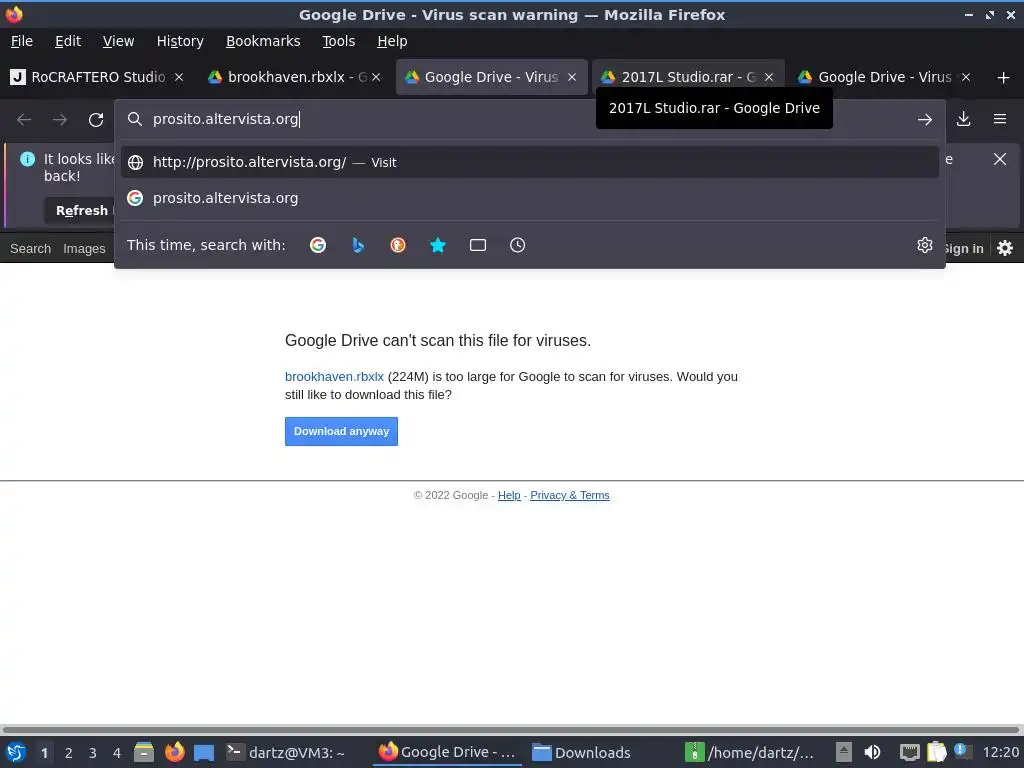Go forward to next page
Screen dimensions: 1024x768
60,120
